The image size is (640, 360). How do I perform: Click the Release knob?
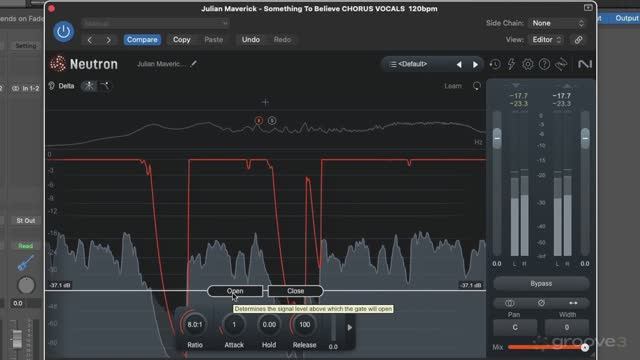coord(304,325)
